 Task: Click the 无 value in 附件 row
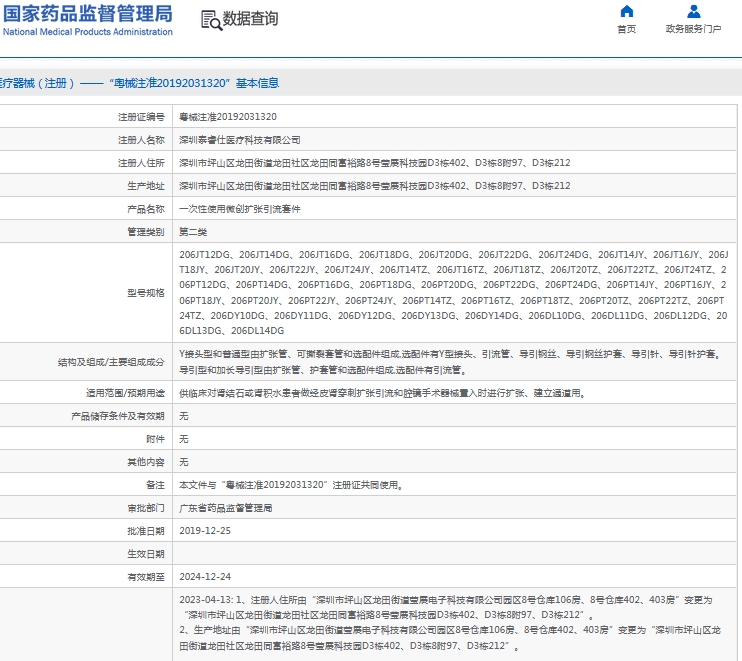point(184,439)
